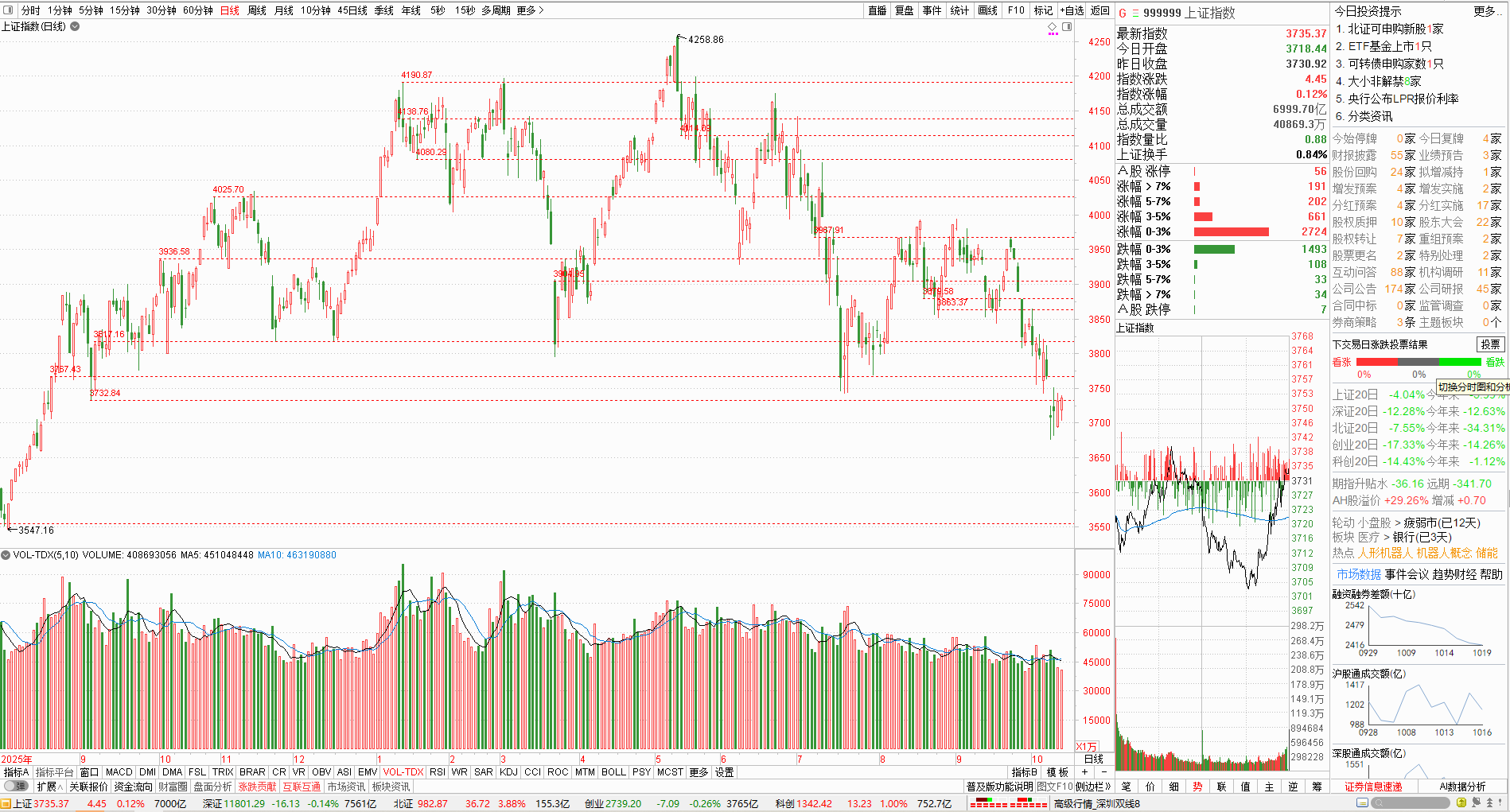
Task: Click the diamond marker icon above chart
Action: (x=1053, y=26)
